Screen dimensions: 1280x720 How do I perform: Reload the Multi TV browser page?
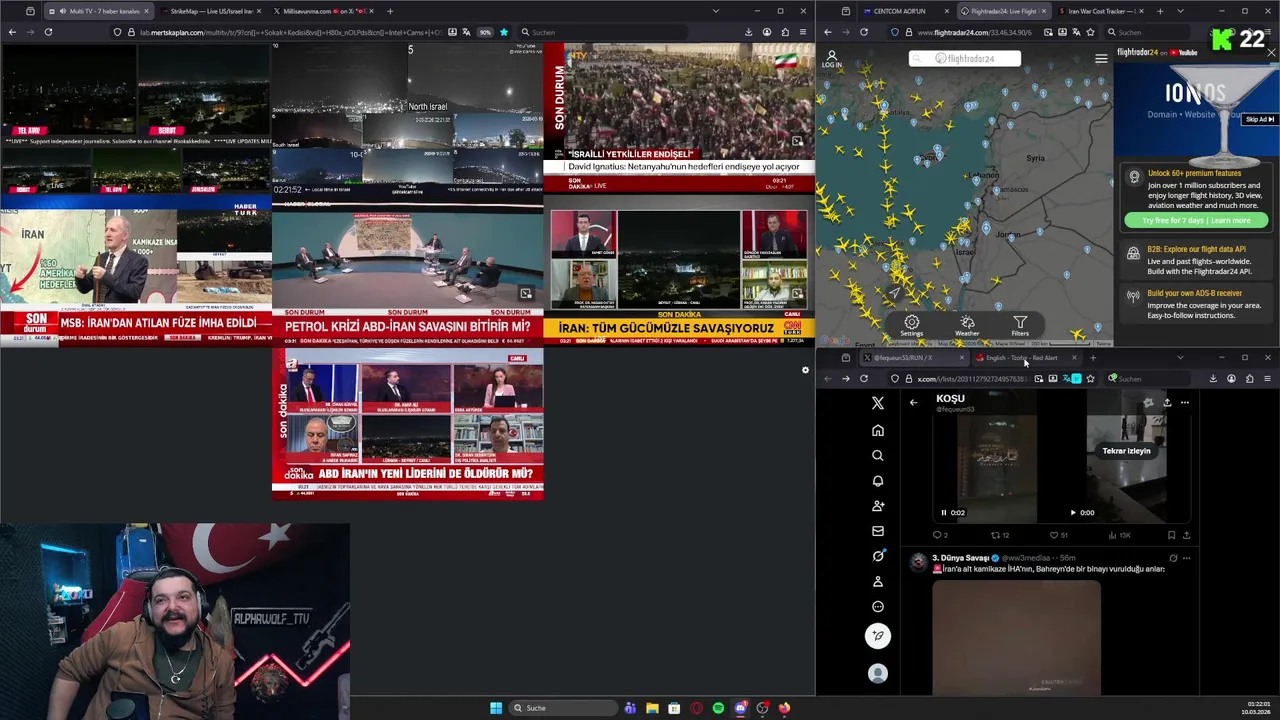pos(48,32)
